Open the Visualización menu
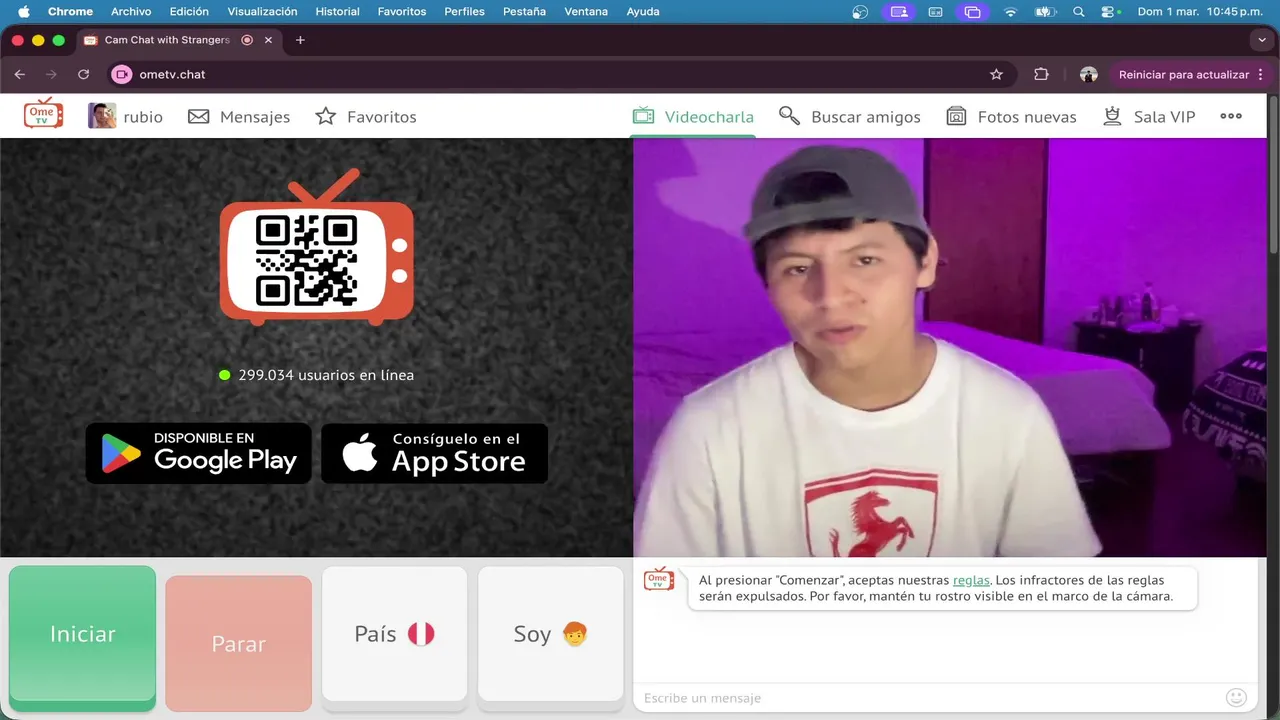The height and width of the screenshot is (720, 1280). (x=262, y=12)
